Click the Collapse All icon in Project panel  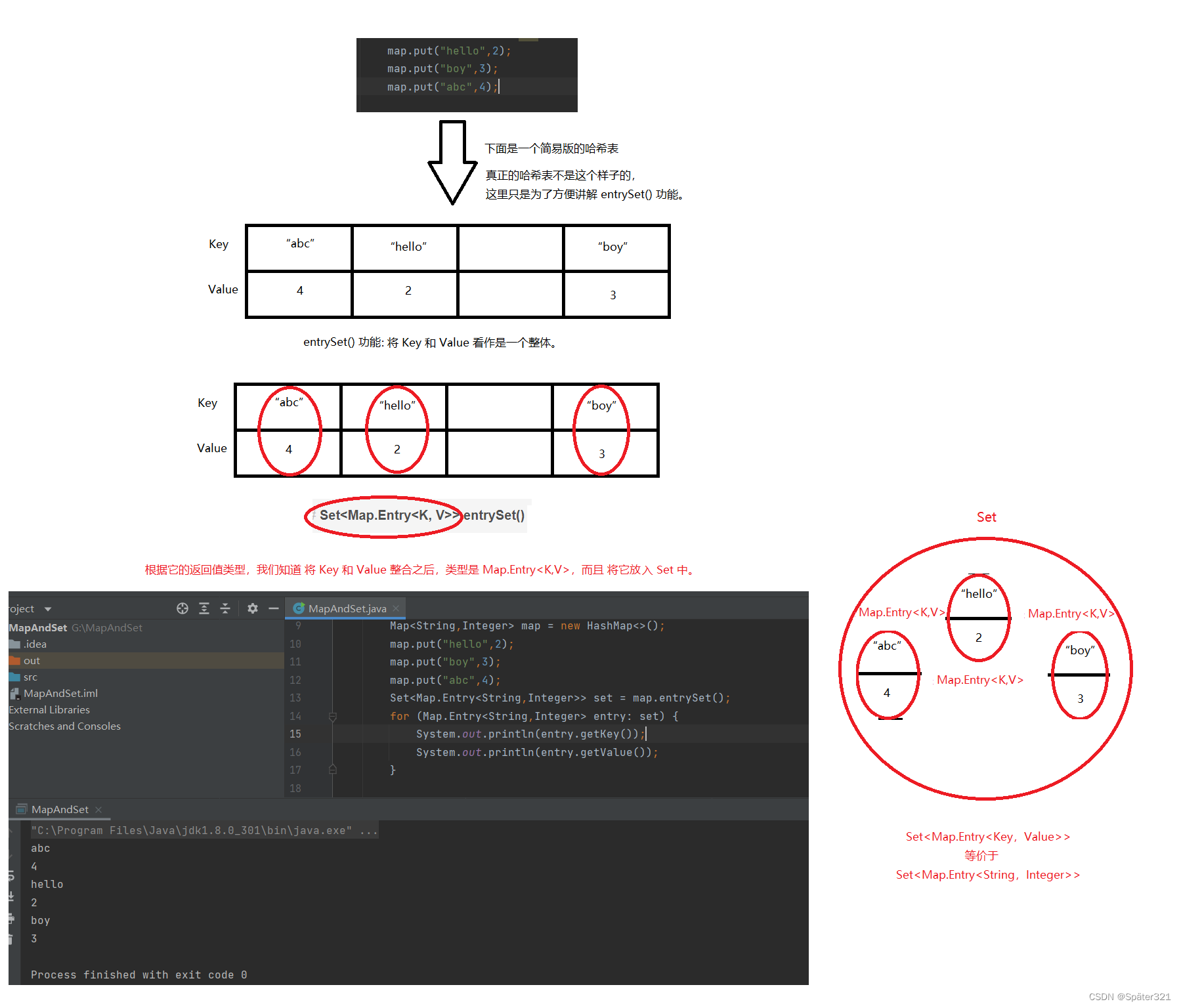225,608
